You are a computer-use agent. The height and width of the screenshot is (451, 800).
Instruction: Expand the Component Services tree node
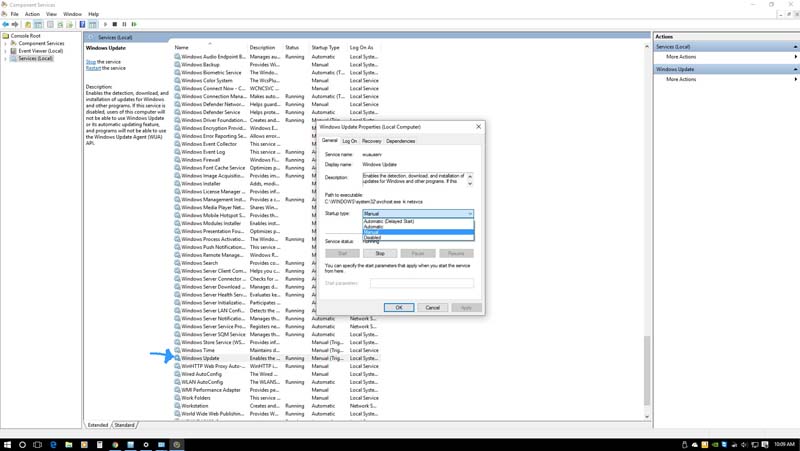coord(6,43)
